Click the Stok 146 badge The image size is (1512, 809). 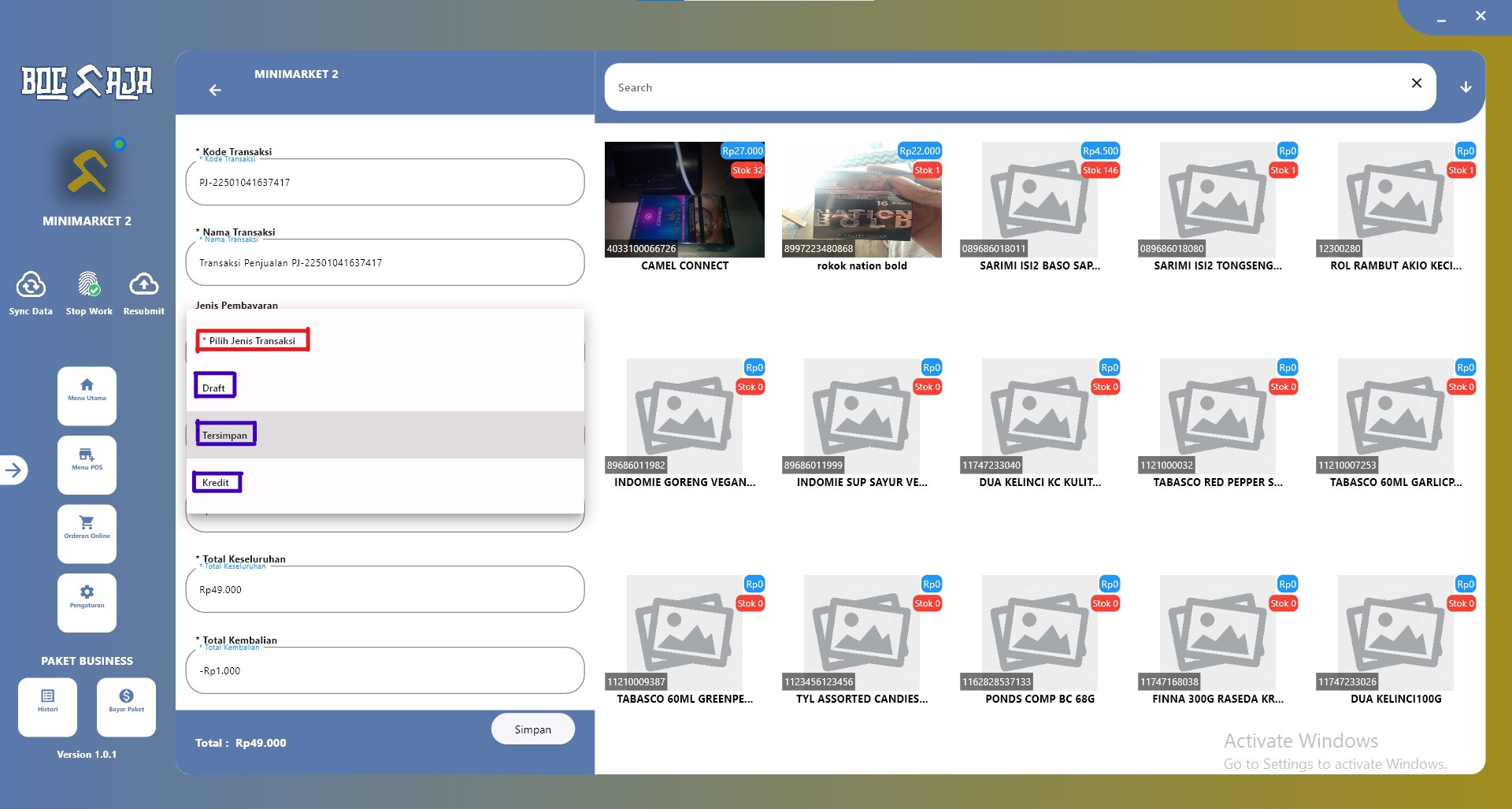point(1100,170)
